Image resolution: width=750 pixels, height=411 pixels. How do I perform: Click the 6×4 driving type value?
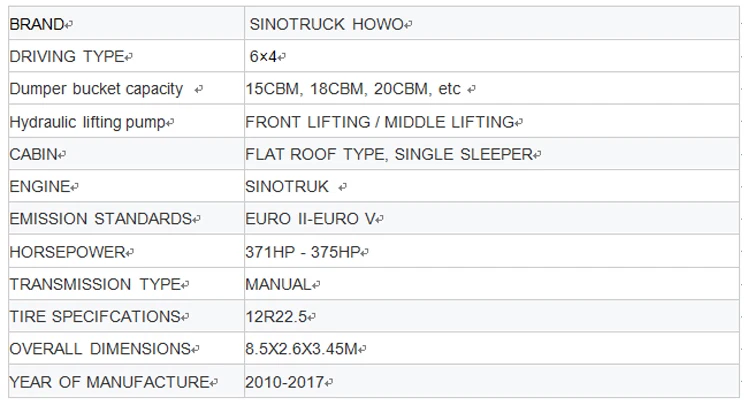[262, 56]
